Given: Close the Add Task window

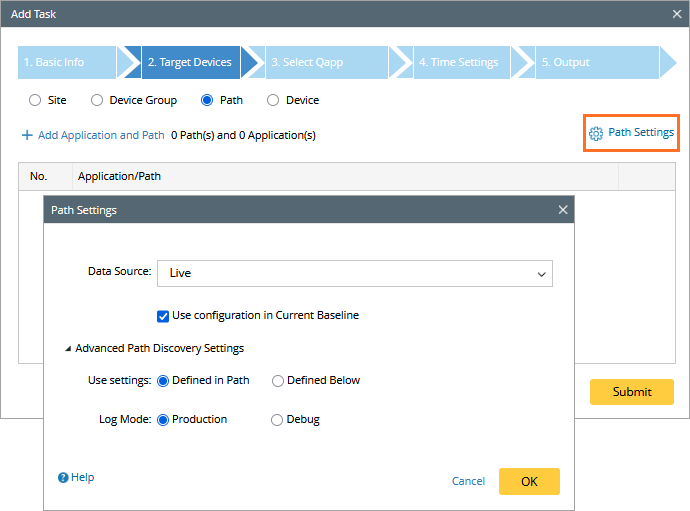Looking at the screenshot, I should click(677, 14).
